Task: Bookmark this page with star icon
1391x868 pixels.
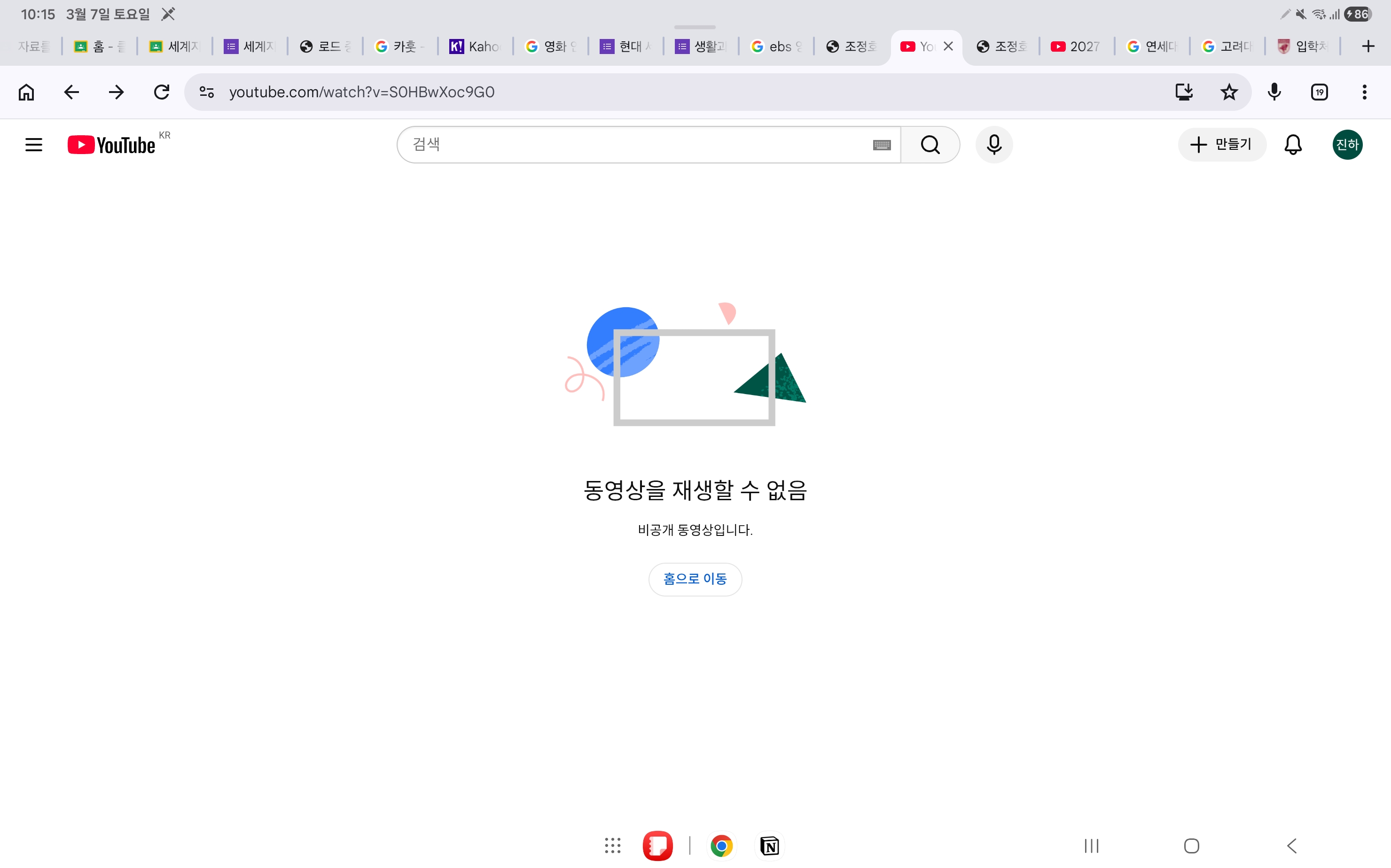Action: [1228, 92]
